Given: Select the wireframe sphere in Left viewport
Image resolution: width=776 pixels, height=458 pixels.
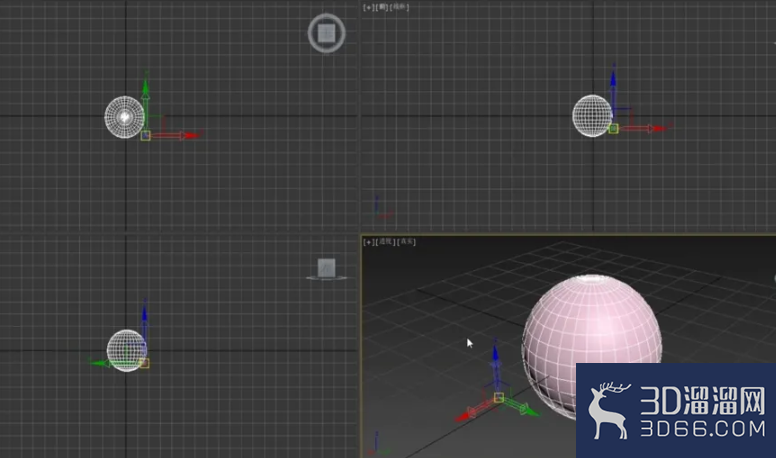Looking at the screenshot, I should [x=127, y=351].
